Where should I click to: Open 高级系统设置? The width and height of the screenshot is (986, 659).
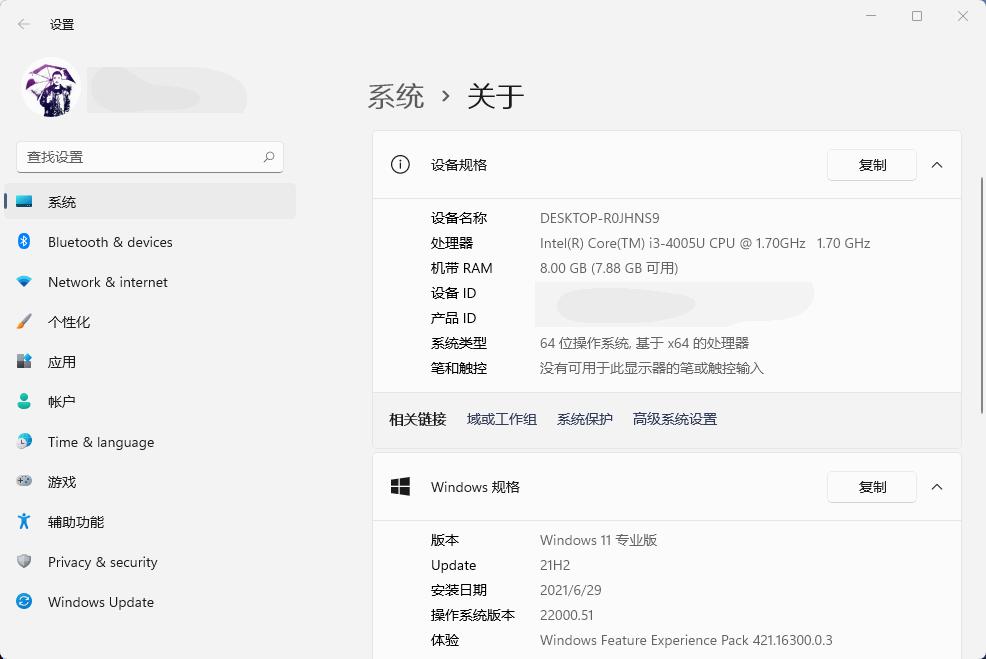click(x=673, y=419)
